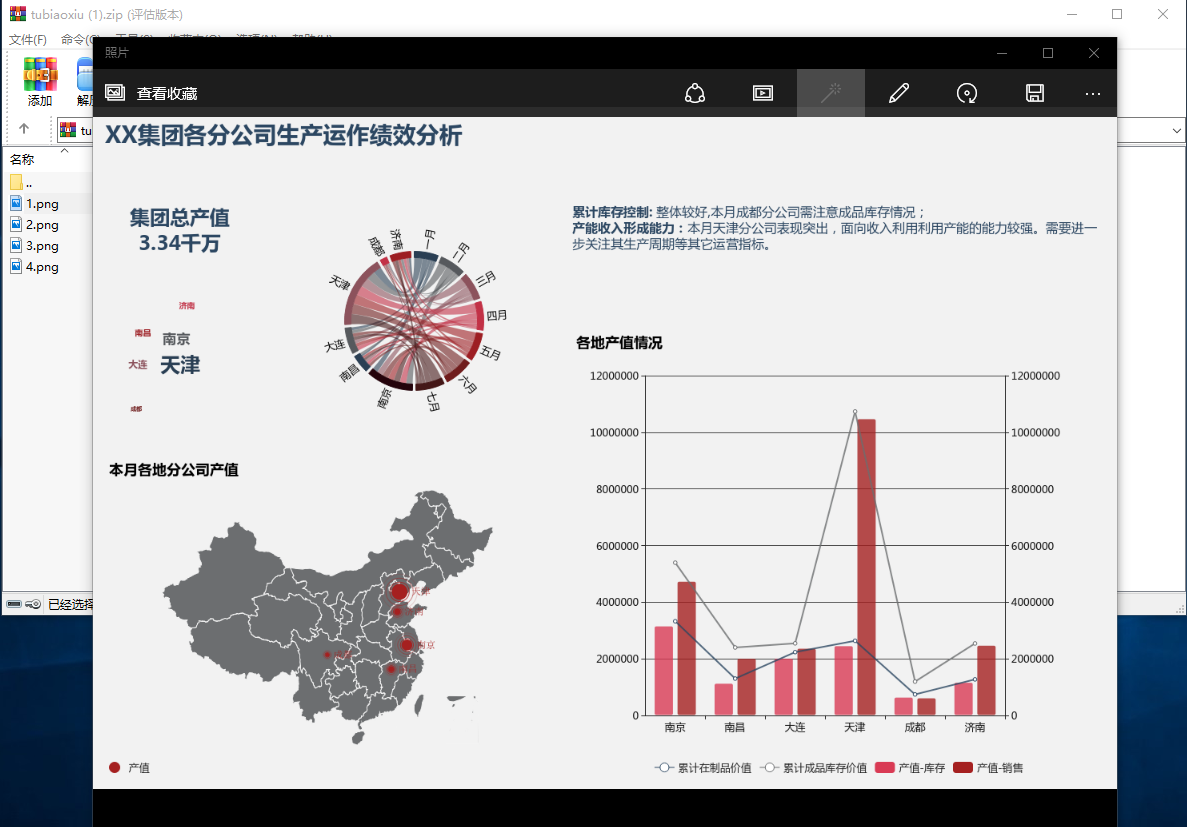
Task: Click the dashboard title XX集团各分公司生产运作绩效分析
Action: coord(283,136)
